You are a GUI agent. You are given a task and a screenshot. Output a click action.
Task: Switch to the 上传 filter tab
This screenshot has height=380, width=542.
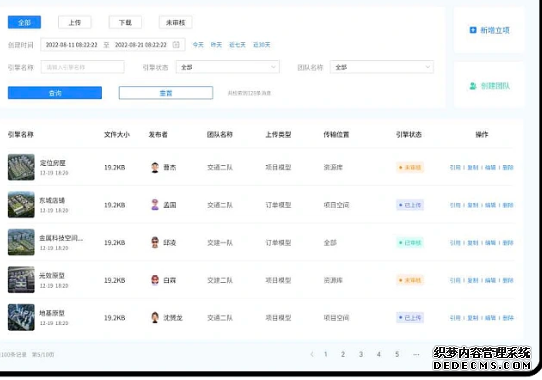tap(75, 22)
